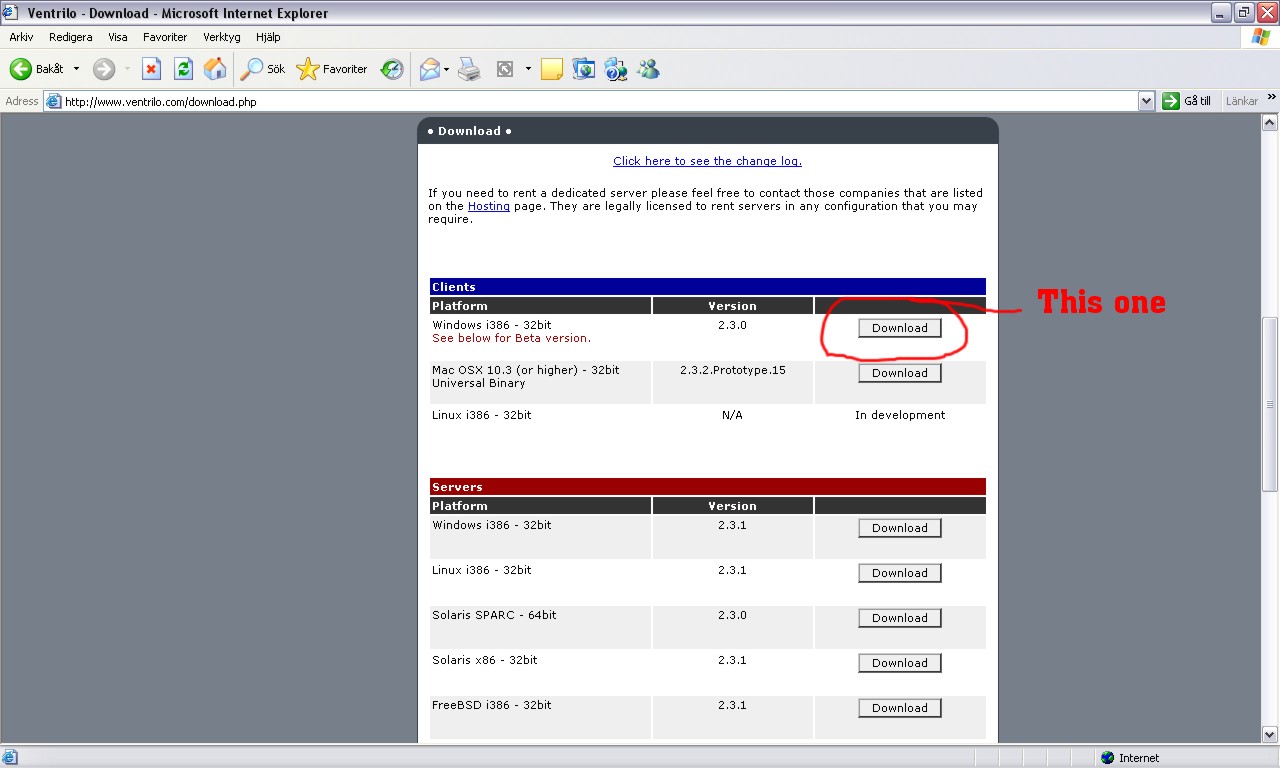Click the Gå till go button
The width and height of the screenshot is (1280, 768).
click(x=1188, y=101)
